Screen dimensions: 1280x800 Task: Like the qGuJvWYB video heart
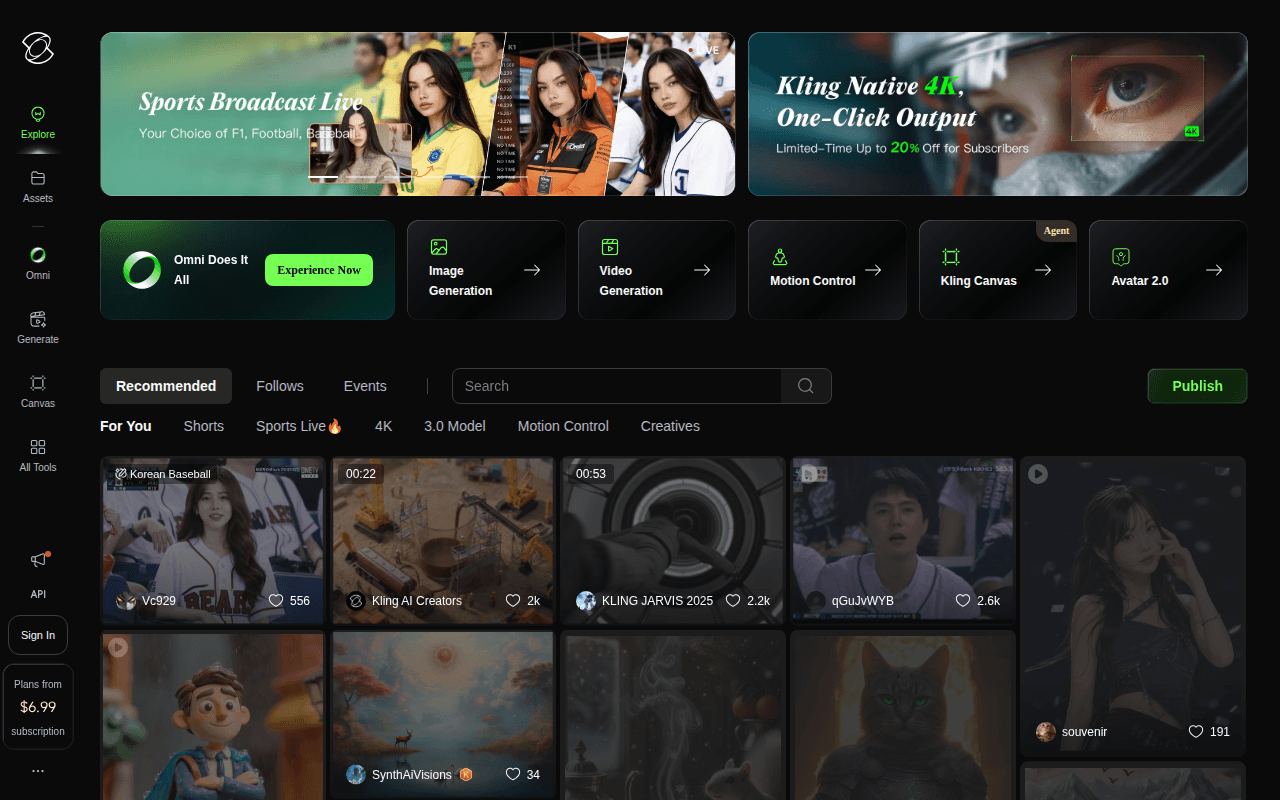coord(963,601)
